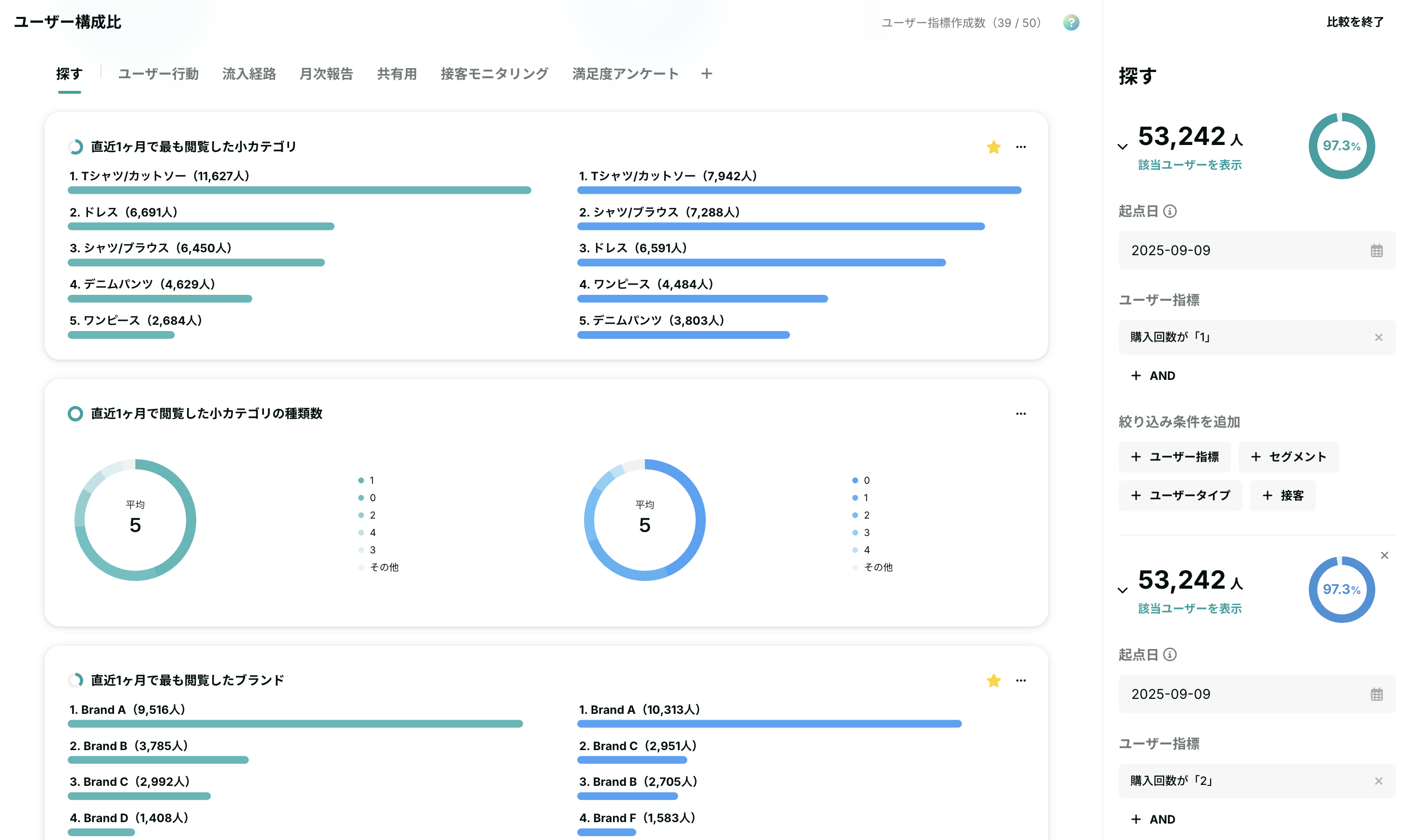Add AND condition under 購入回数が「1」
The image size is (1402, 840).
click(1153, 376)
